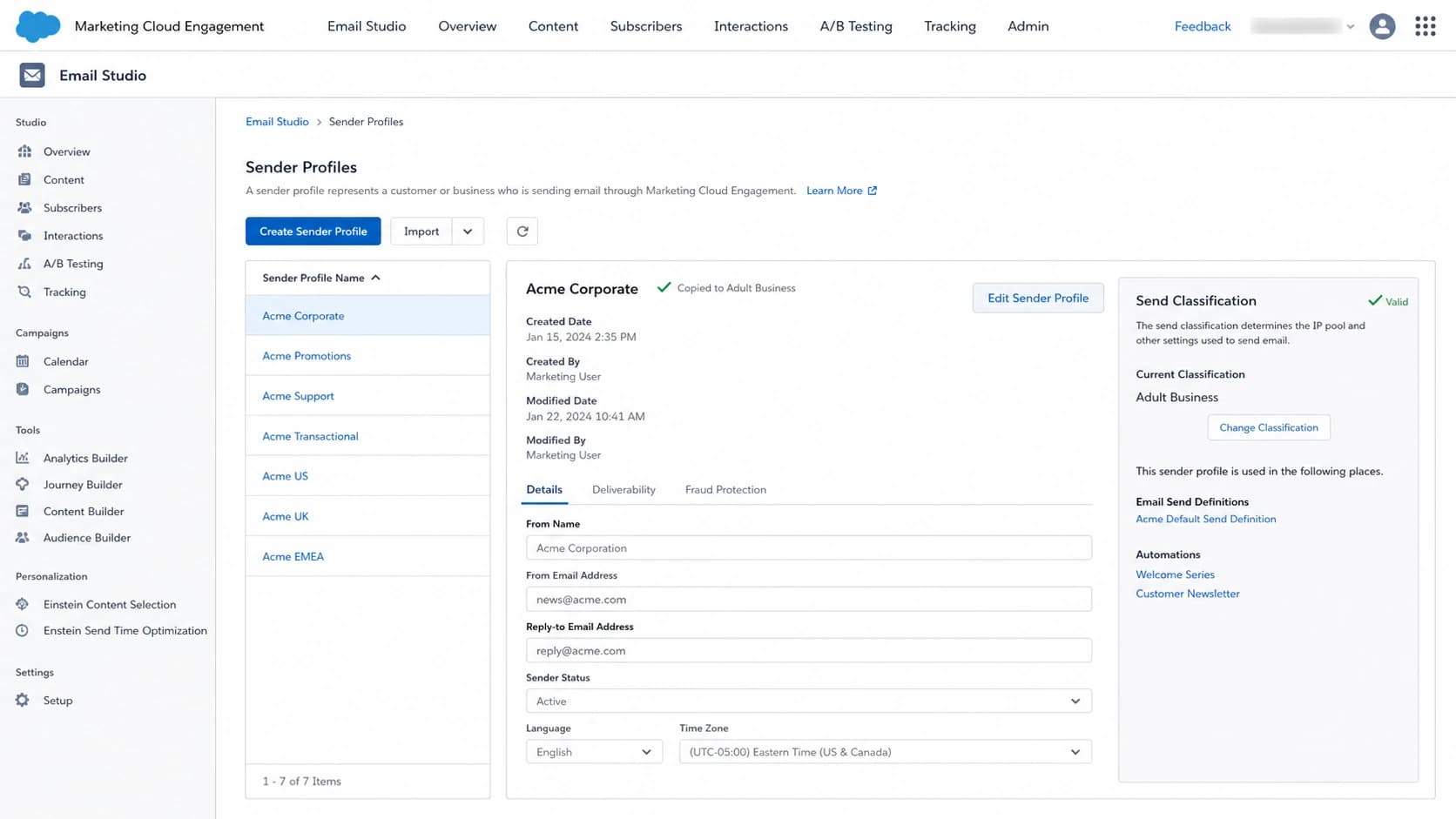Click the A/B Testing sidebar icon

24,264
